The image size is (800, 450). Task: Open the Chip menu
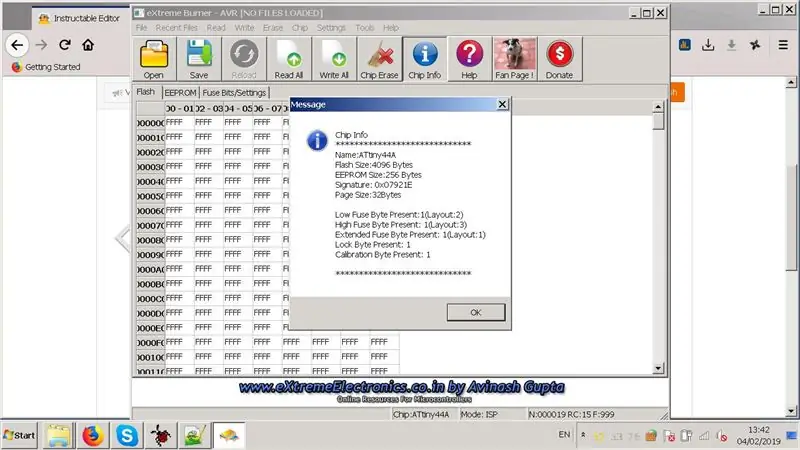point(300,28)
